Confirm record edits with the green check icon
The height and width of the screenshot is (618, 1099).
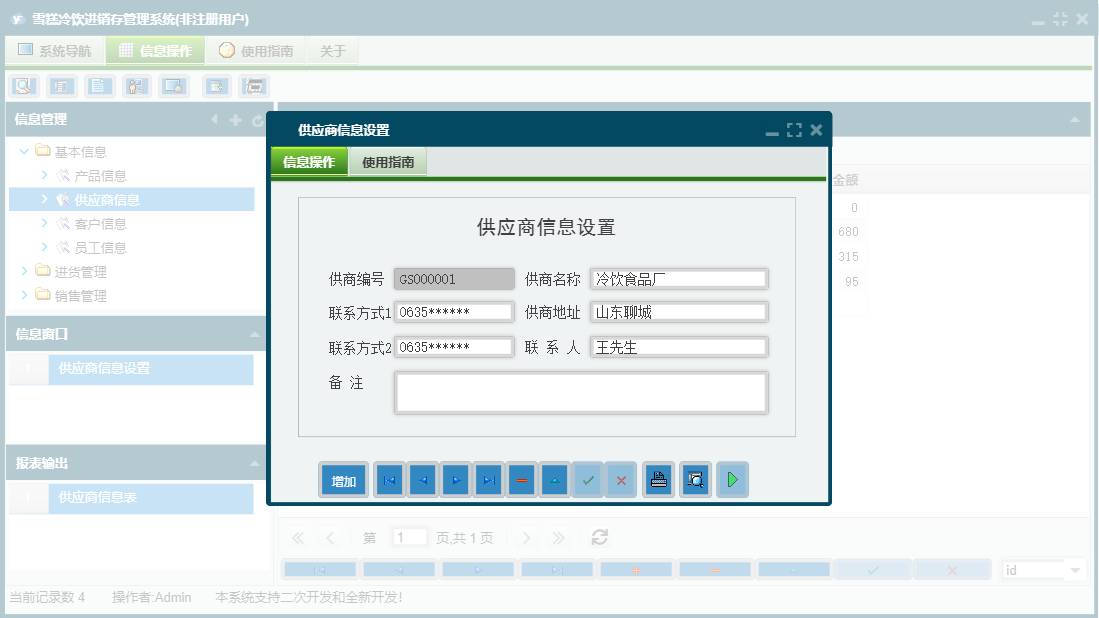(x=588, y=479)
